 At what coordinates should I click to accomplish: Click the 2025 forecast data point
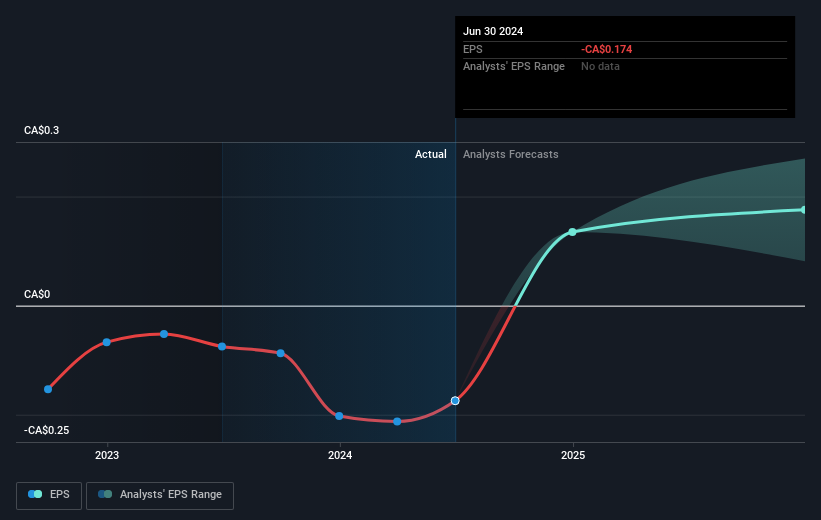click(572, 232)
